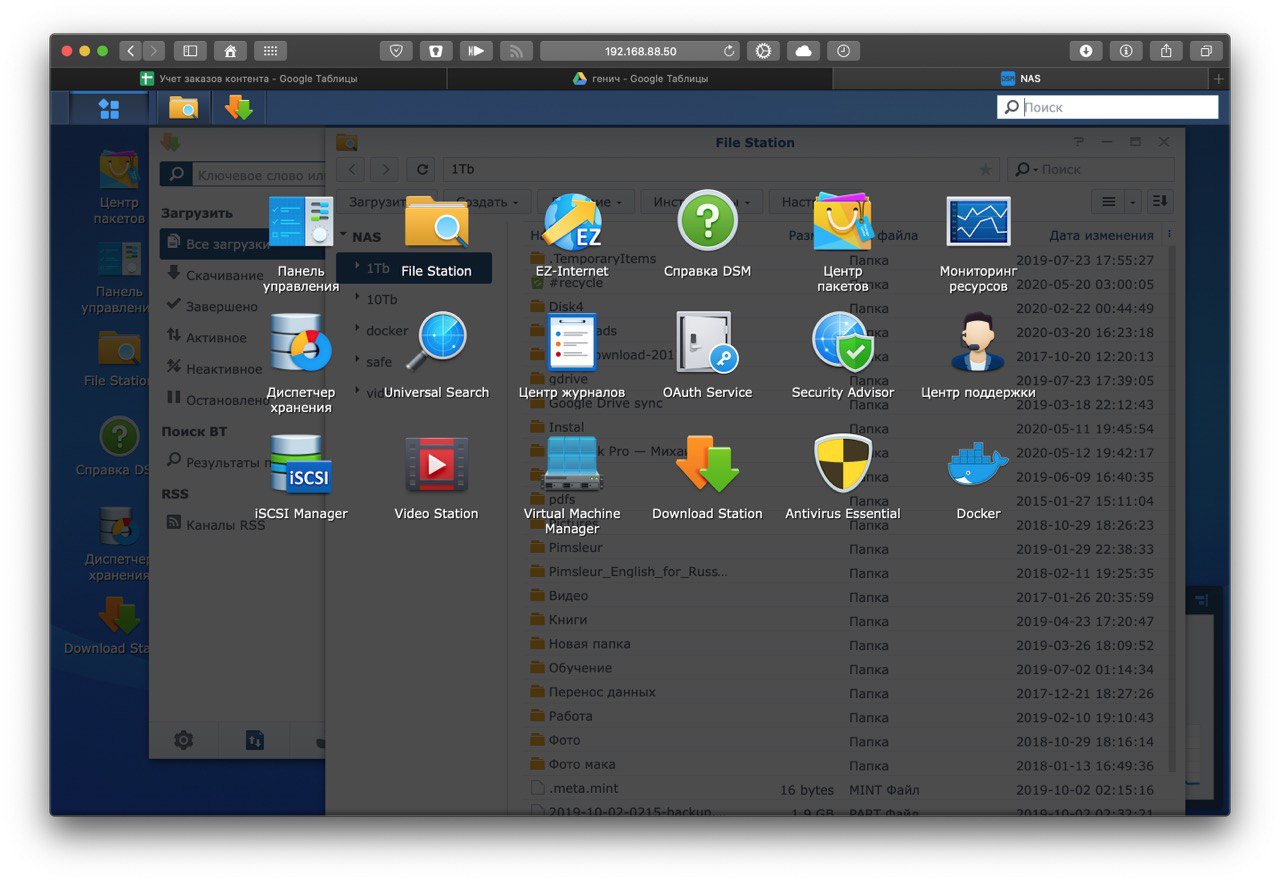Select the Перенос данных folder row
Screen dimensions: 1280x882
point(846,693)
